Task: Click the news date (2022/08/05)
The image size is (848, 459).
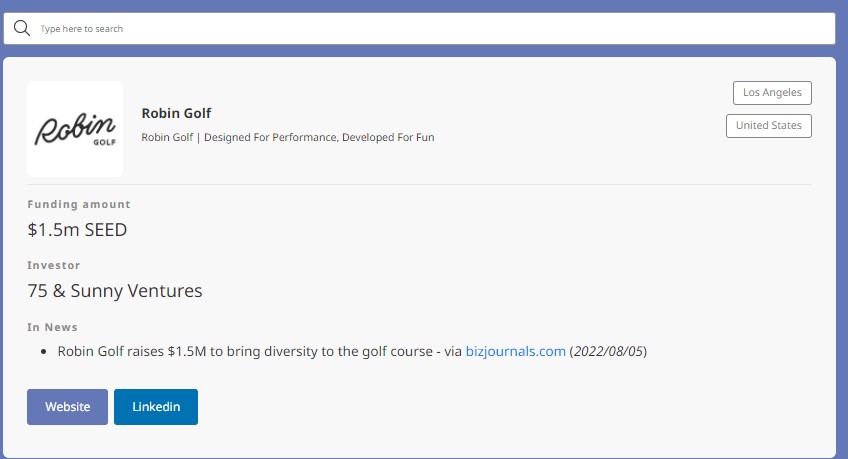Action: 608,351
